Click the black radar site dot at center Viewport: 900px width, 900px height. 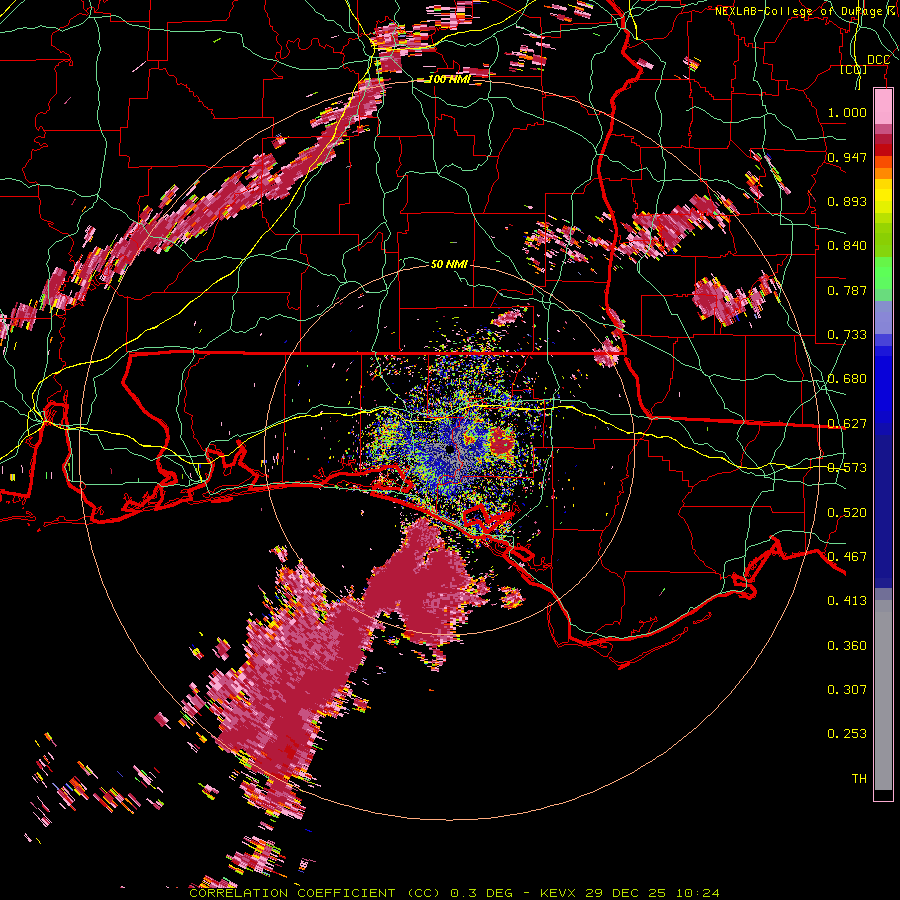[450, 449]
